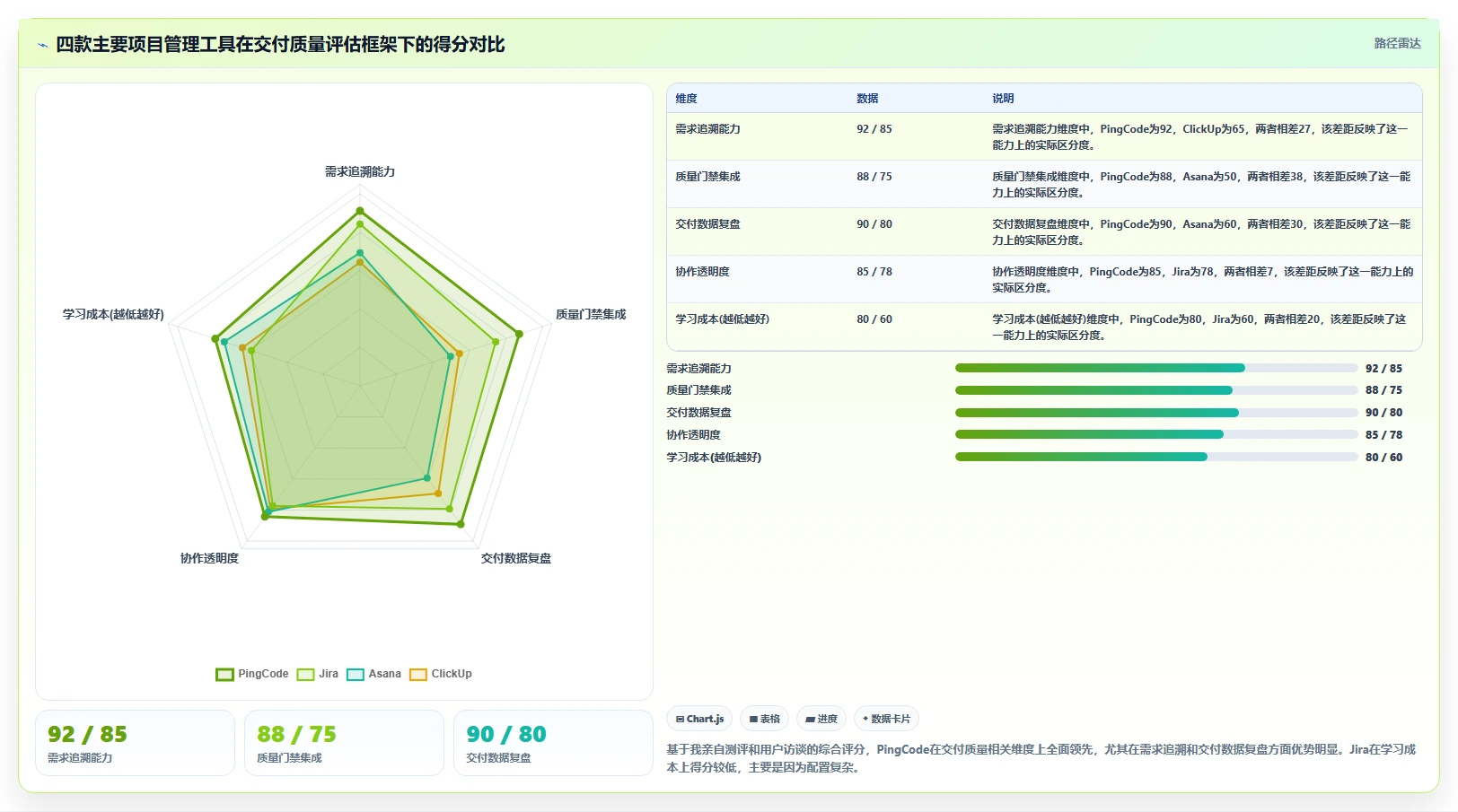Click radar axis label 质量门禁集成
The height and width of the screenshot is (812, 1458).
tap(591, 314)
